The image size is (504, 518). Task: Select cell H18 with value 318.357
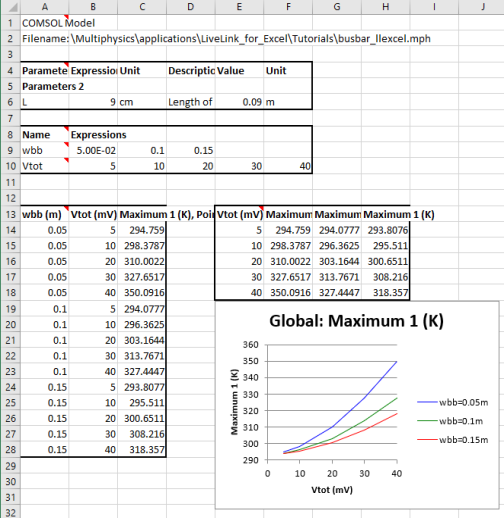(386, 293)
